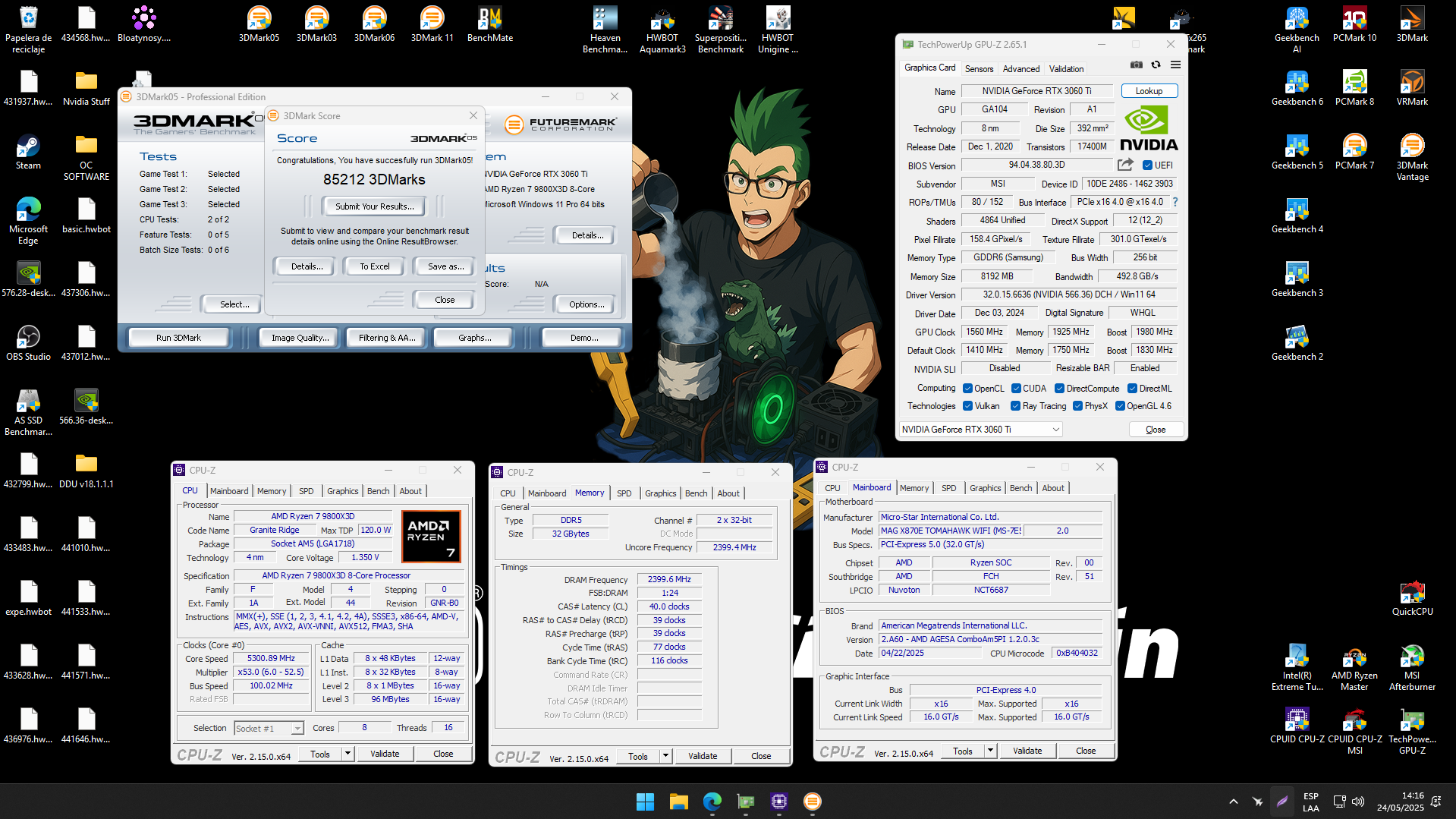Viewport: 1456px width, 819px height.
Task: Click GPU-Z screenshot camera icon
Action: [1136, 65]
